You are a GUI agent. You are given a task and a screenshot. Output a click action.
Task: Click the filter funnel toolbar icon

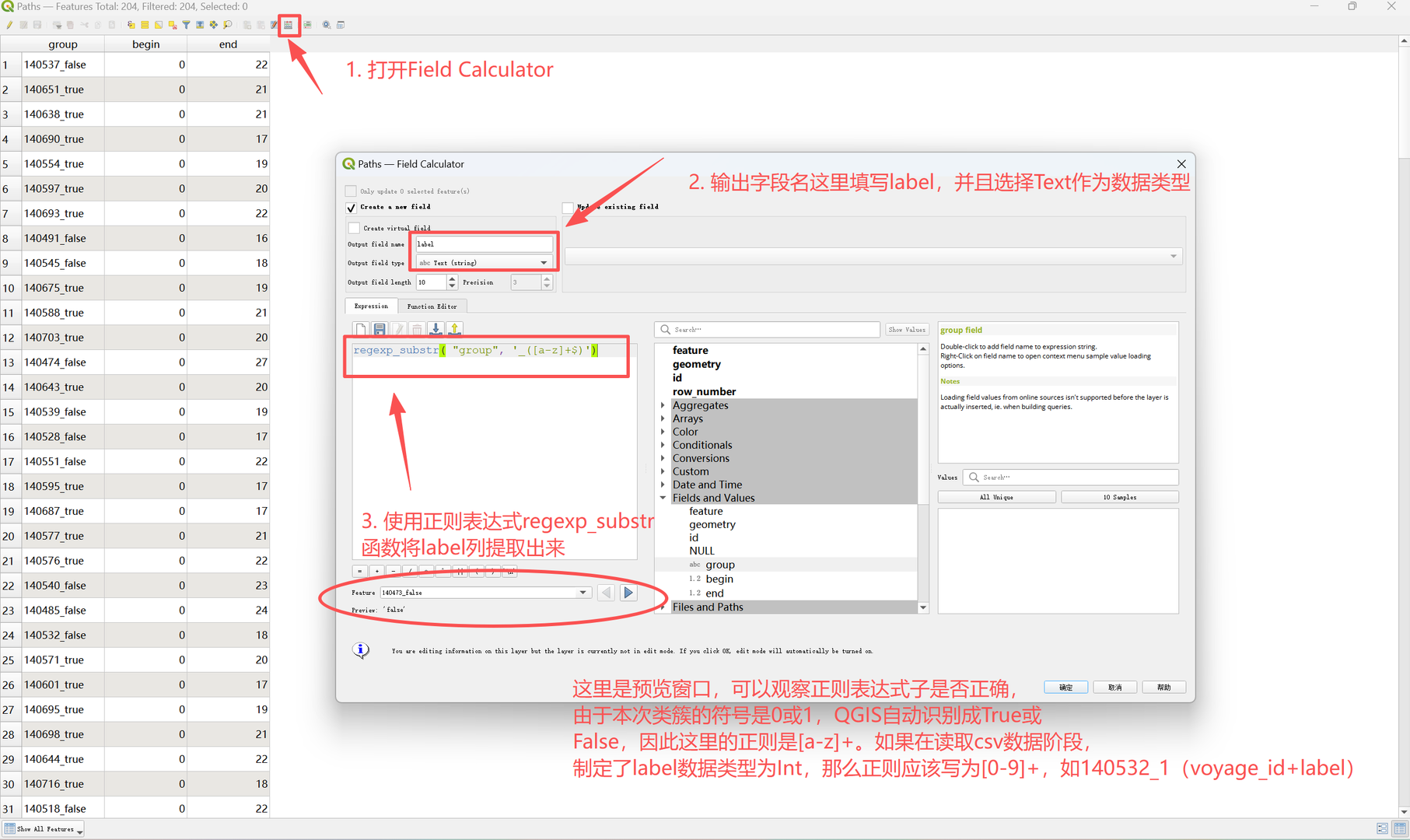[x=186, y=25]
